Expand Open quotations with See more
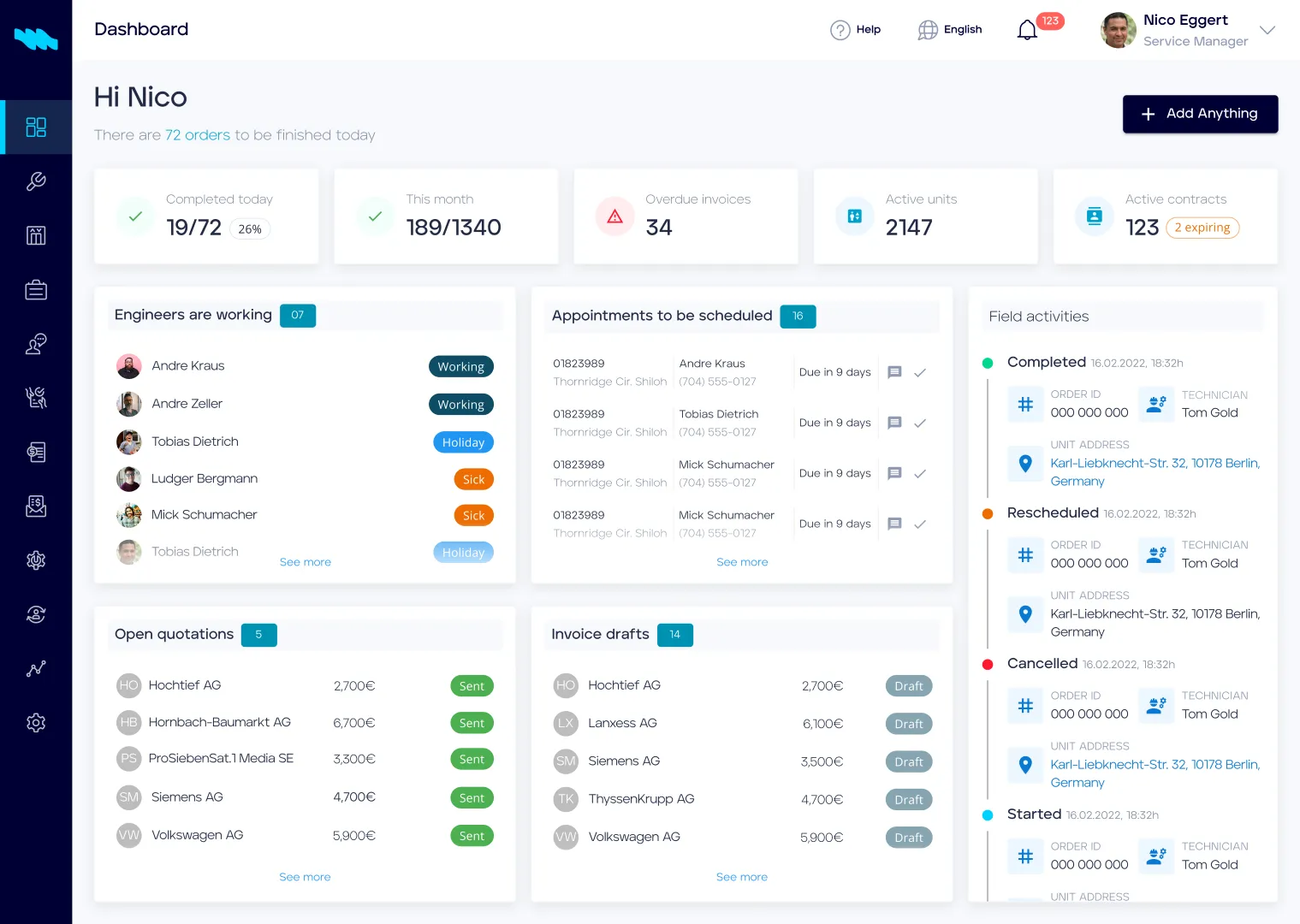Screen dimensions: 1300x924 pos(305,877)
